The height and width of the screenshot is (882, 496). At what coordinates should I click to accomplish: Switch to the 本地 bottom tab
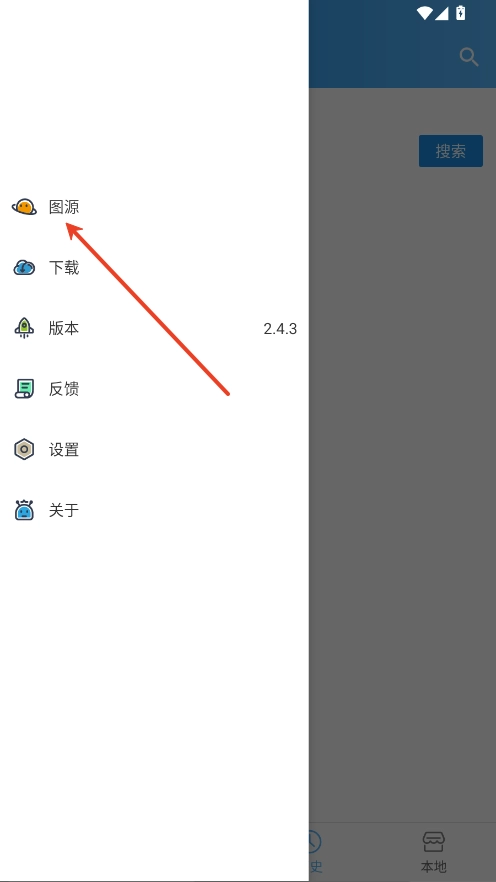(x=434, y=851)
